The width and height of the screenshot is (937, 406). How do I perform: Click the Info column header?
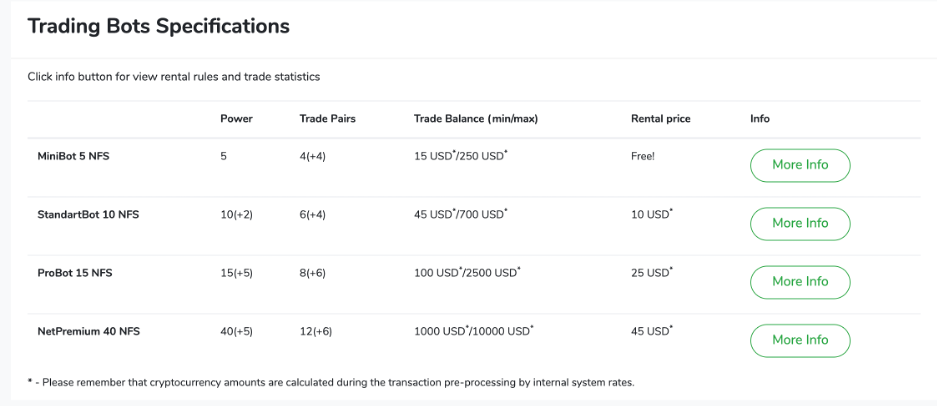[x=760, y=119]
